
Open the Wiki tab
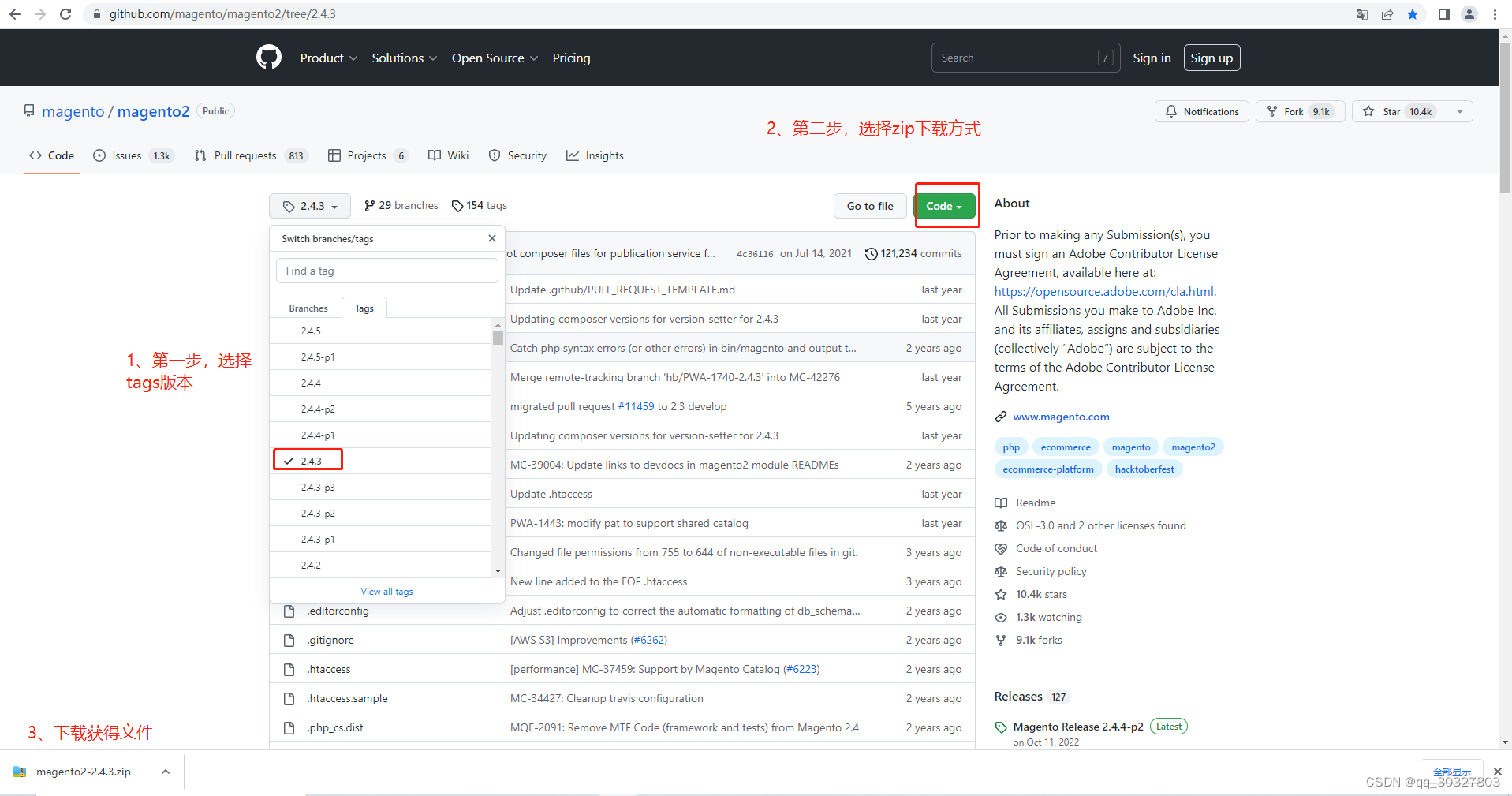(449, 155)
